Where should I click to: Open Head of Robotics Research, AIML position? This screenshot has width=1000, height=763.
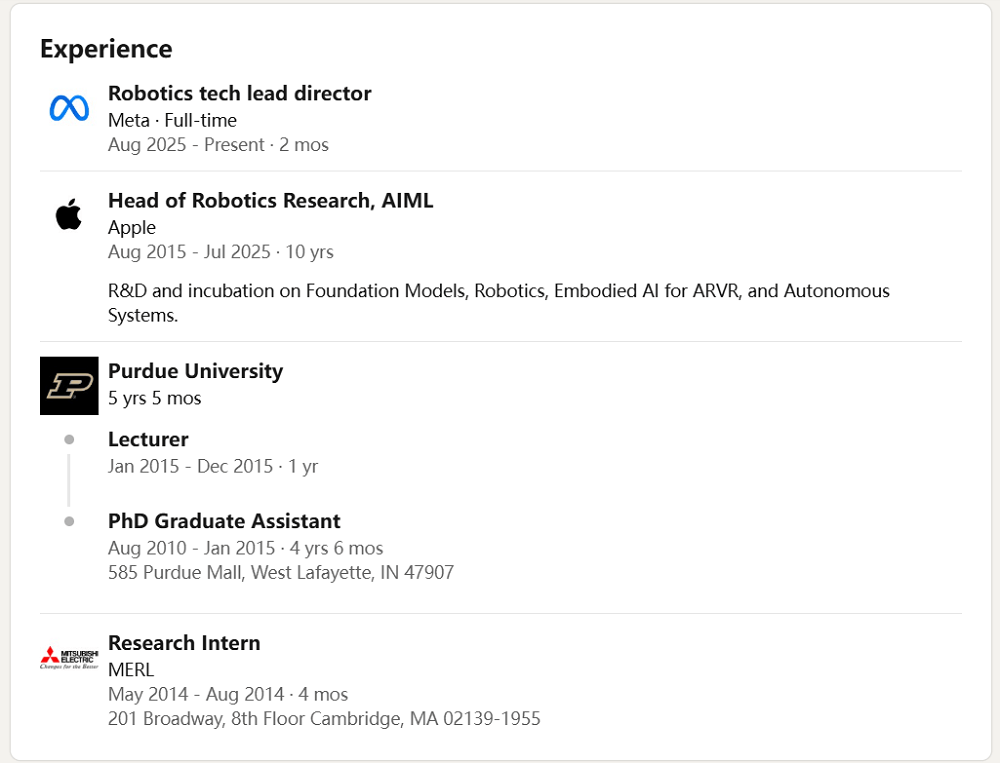click(x=270, y=200)
